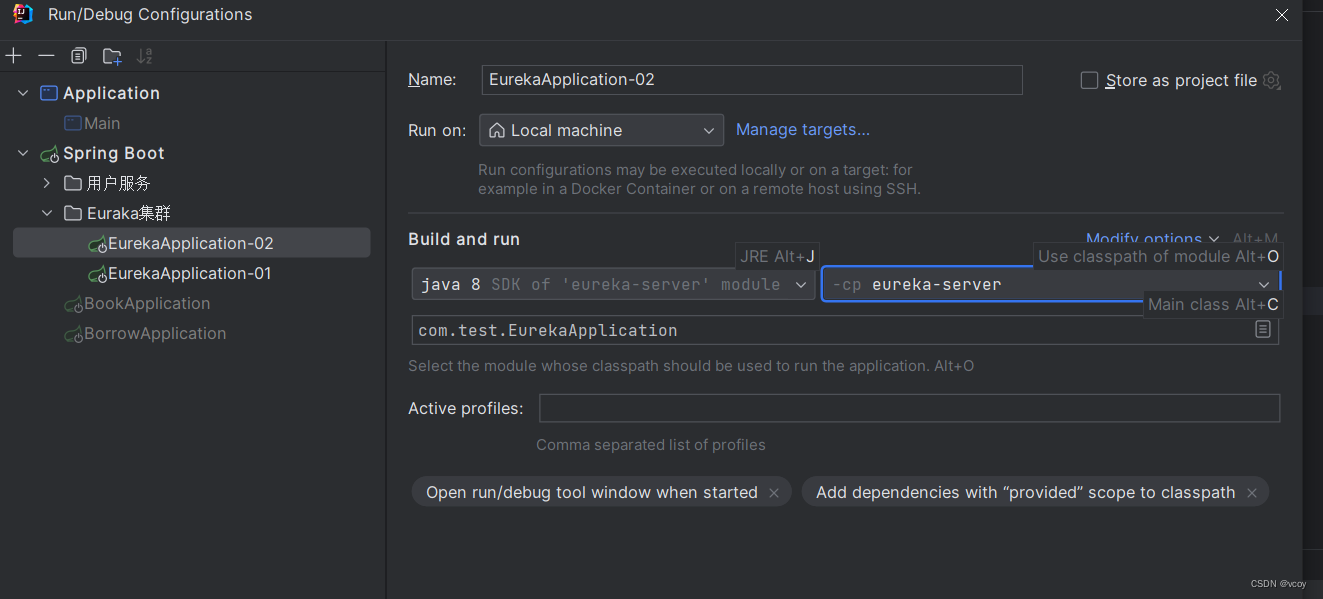1323x599 pixels.
Task: Collapse the Application tree node
Action: pos(23,93)
